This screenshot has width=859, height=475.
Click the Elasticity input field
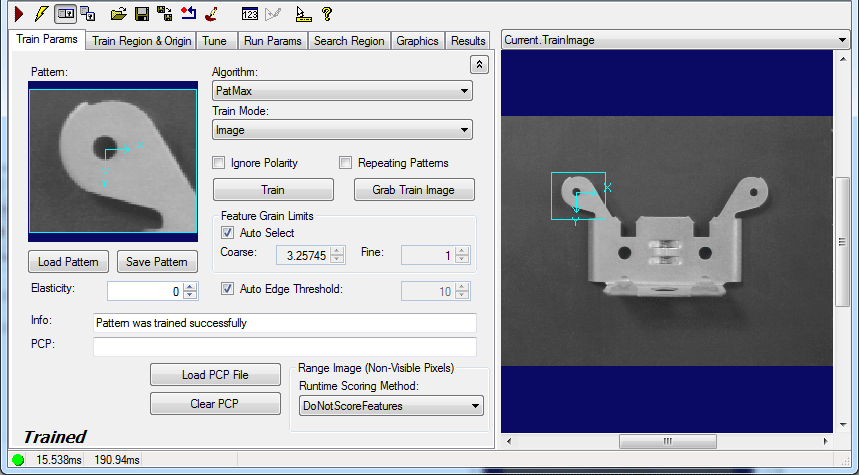click(x=145, y=291)
